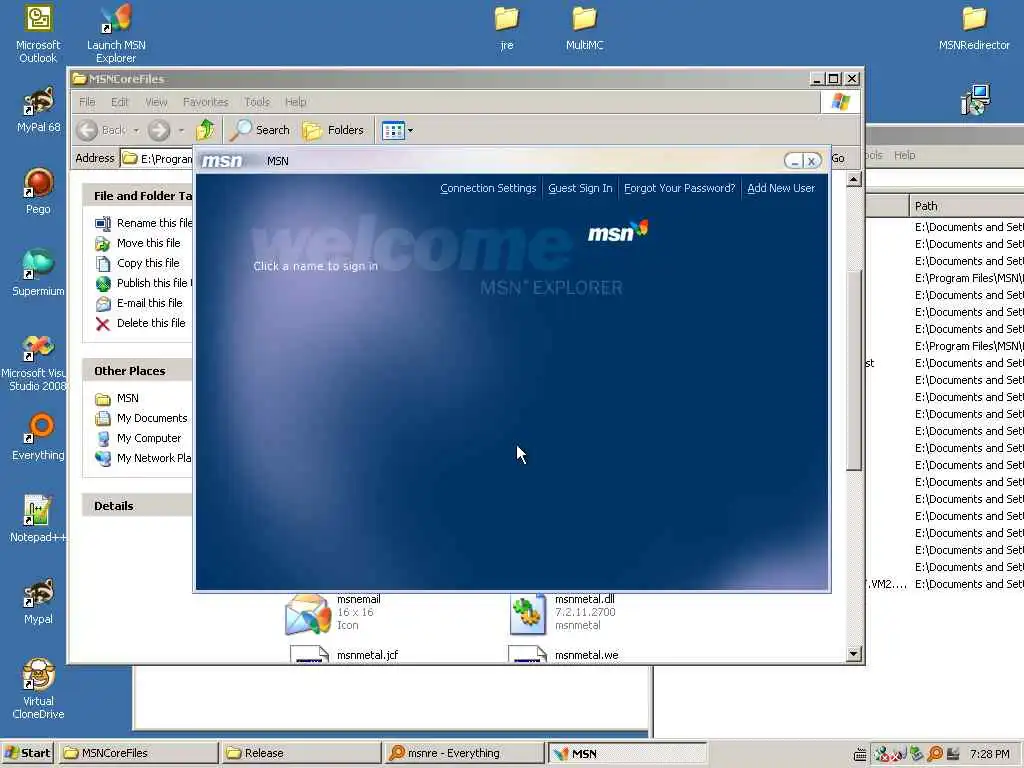
Task: Go to MSN folder in Other Places
Action: coord(117,398)
